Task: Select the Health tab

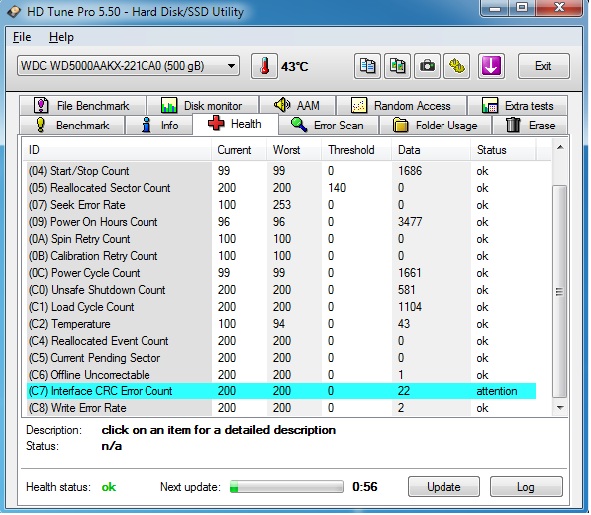Action: coord(236,124)
